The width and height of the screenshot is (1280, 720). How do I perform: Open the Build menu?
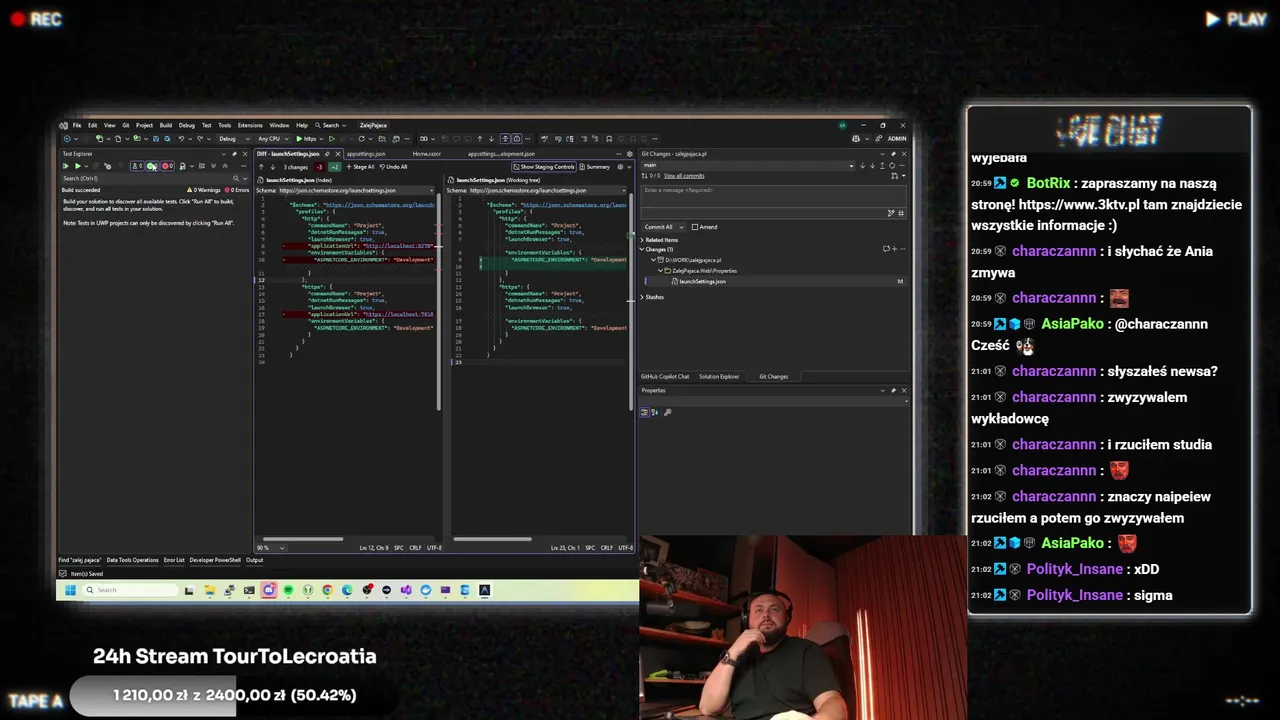[x=166, y=125]
